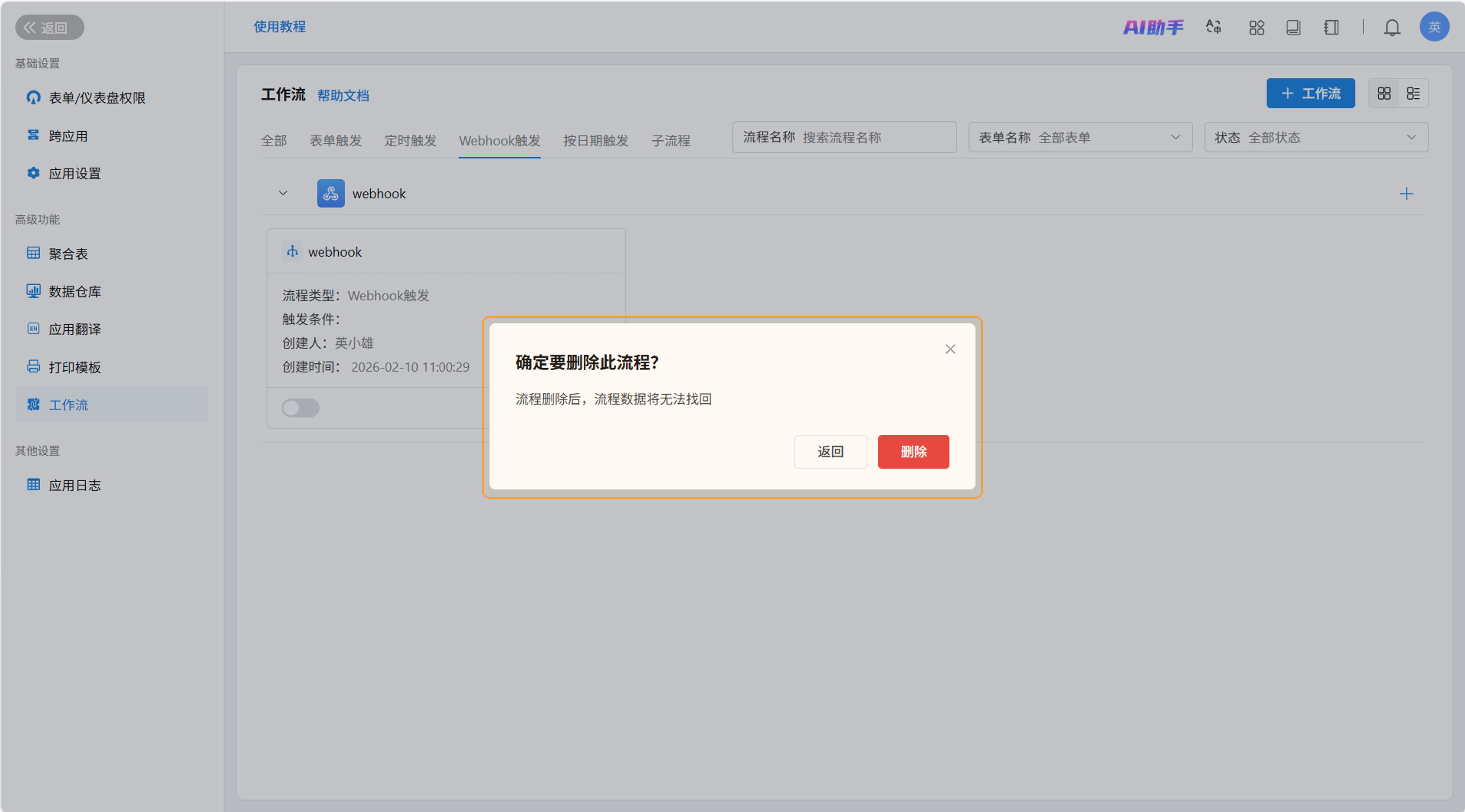The height and width of the screenshot is (812, 1465).
Task: Toggle the webhook workflow switch
Action: point(300,408)
